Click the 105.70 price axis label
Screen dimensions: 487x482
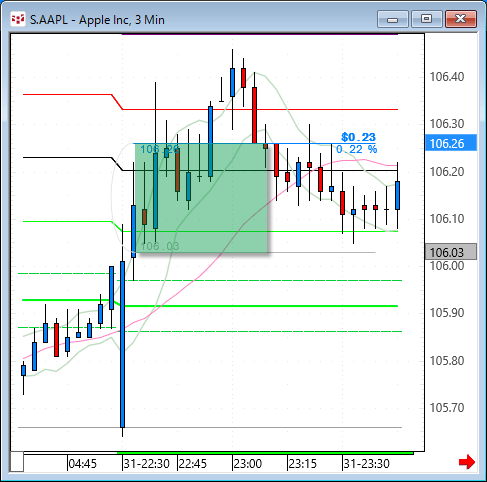(x=447, y=408)
